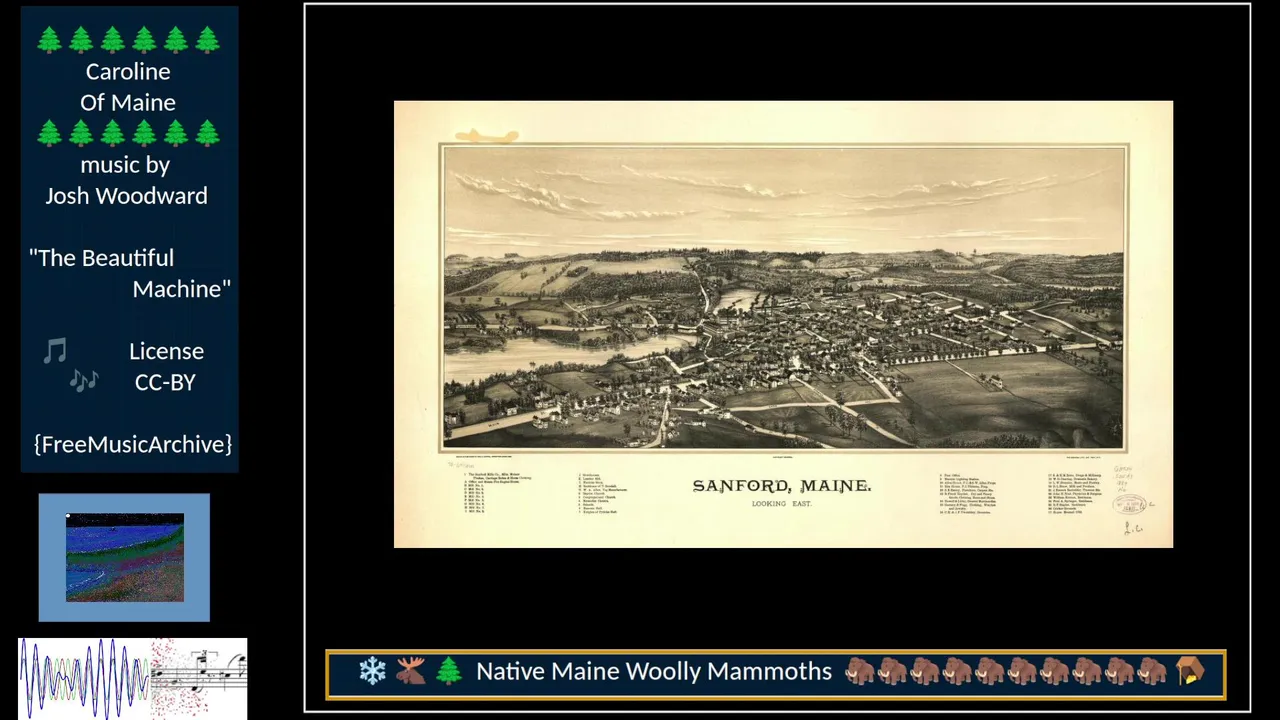Click 'Native Maine Woolly Mammoths' banner text
The width and height of the screenshot is (1280, 720).
pos(654,672)
